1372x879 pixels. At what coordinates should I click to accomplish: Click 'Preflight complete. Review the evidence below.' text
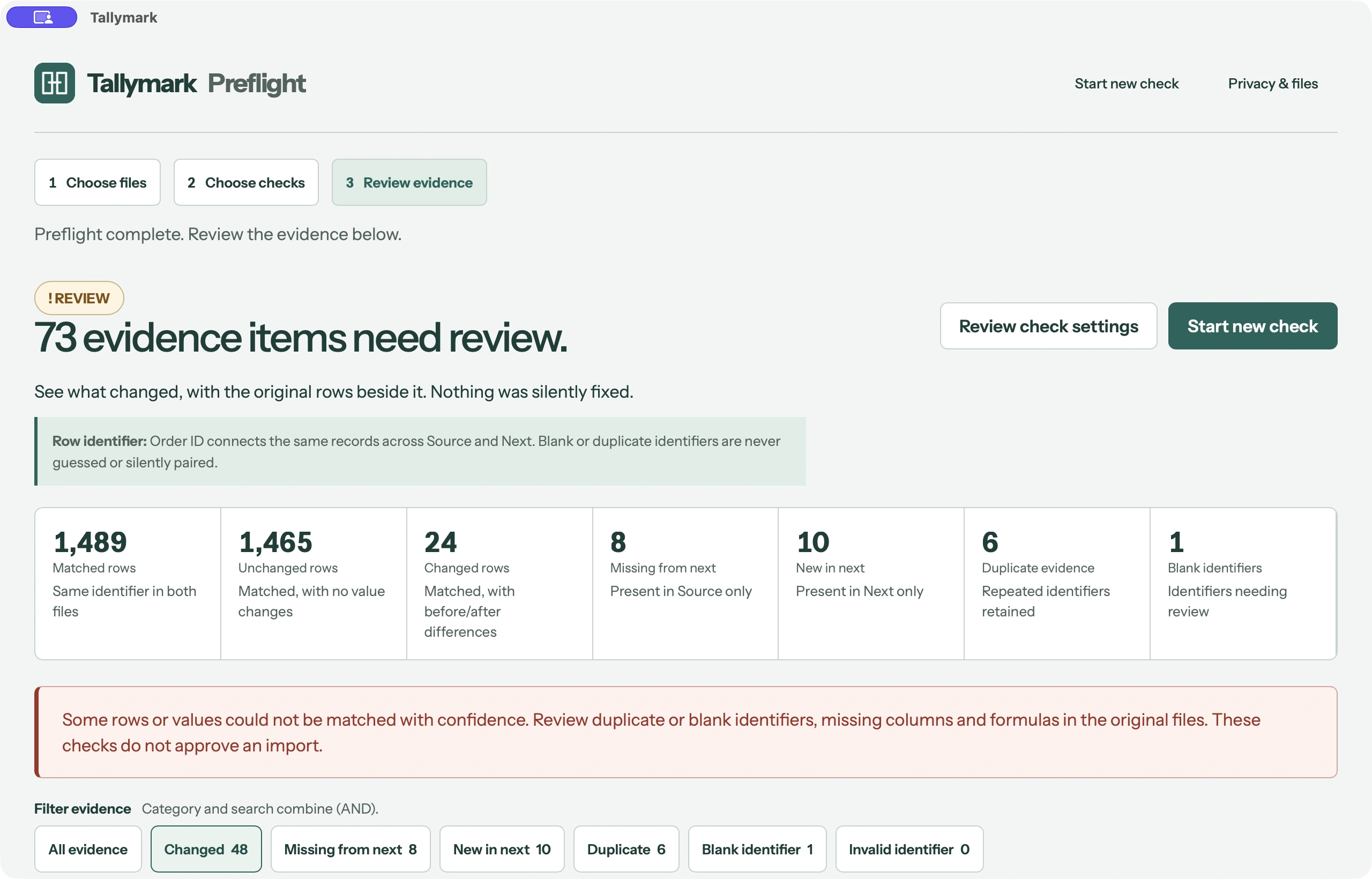218,234
